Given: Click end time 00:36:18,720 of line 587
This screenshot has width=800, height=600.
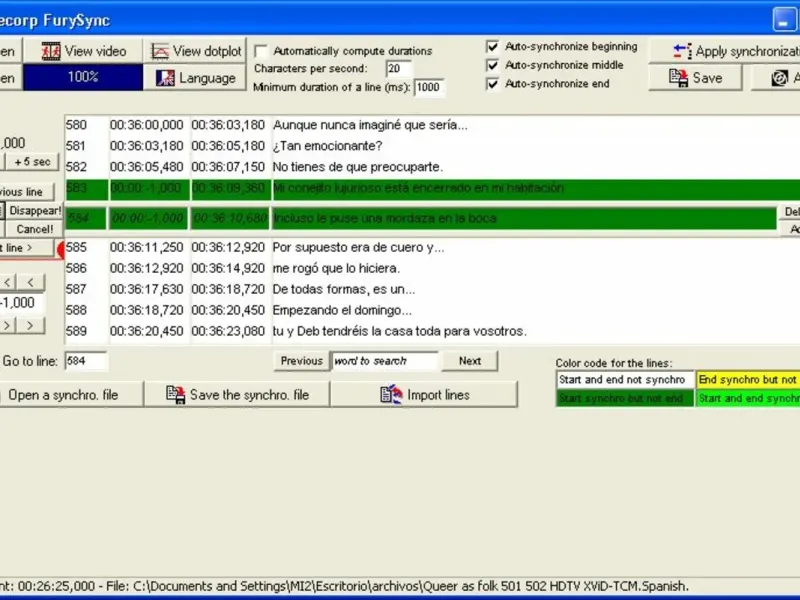Looking at the screenshot, I should click(x=228, y=289).
